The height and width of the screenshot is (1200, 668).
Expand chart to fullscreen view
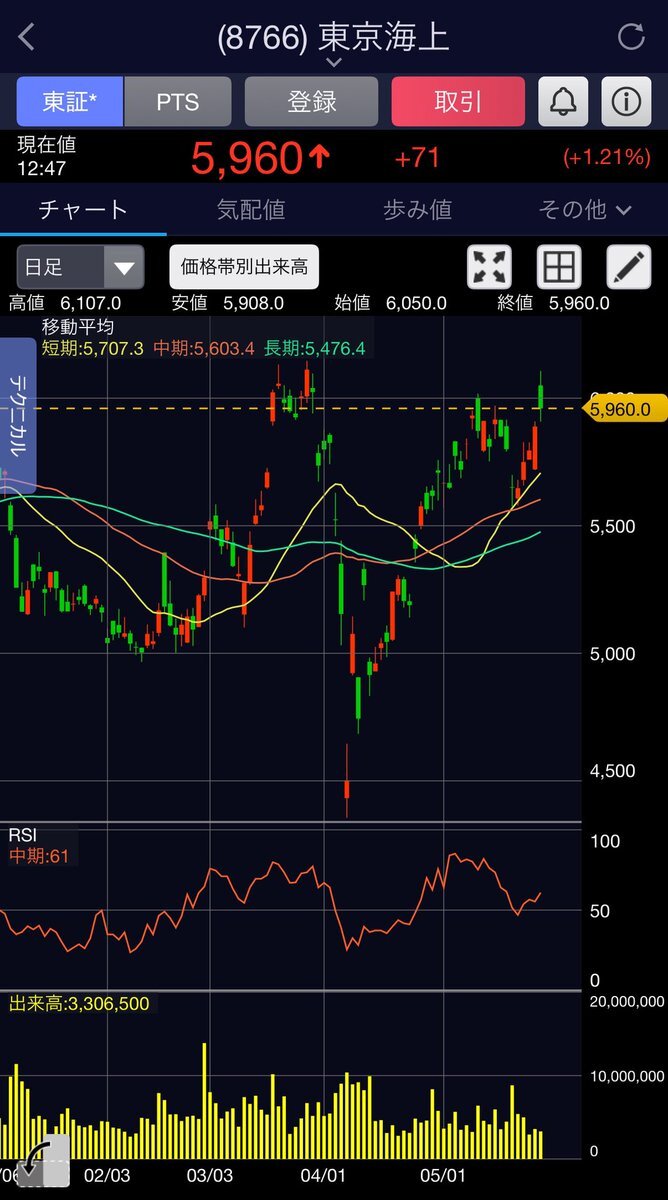(x=490, y=267)
